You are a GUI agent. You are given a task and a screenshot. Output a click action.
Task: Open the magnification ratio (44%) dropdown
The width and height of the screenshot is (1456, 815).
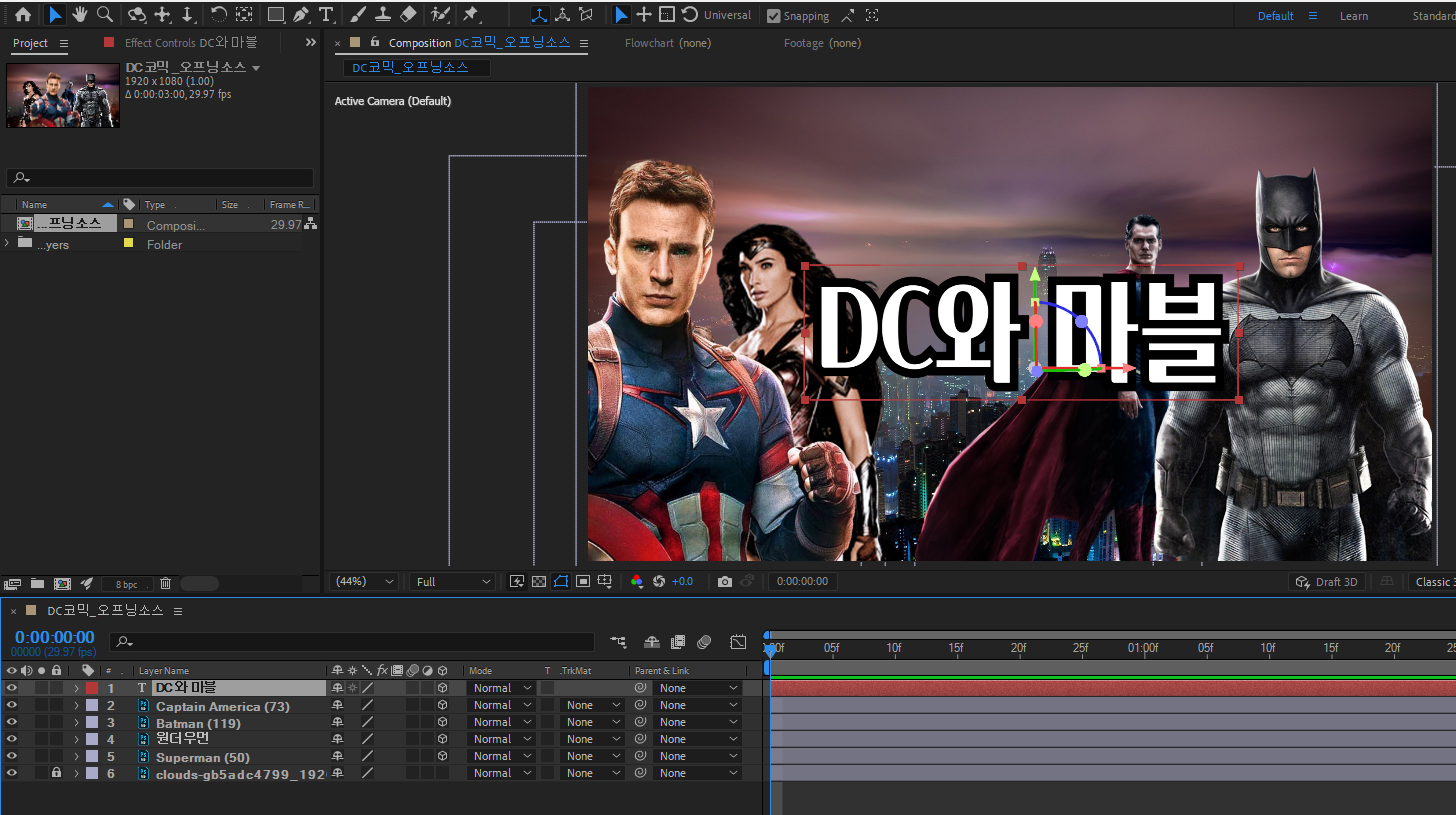tap(365, 581)
